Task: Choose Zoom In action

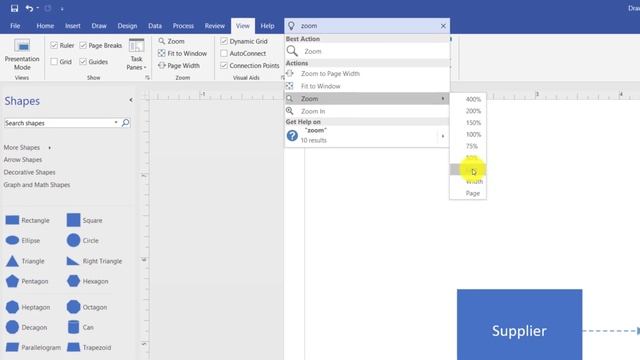Action: tap(367, 111)
